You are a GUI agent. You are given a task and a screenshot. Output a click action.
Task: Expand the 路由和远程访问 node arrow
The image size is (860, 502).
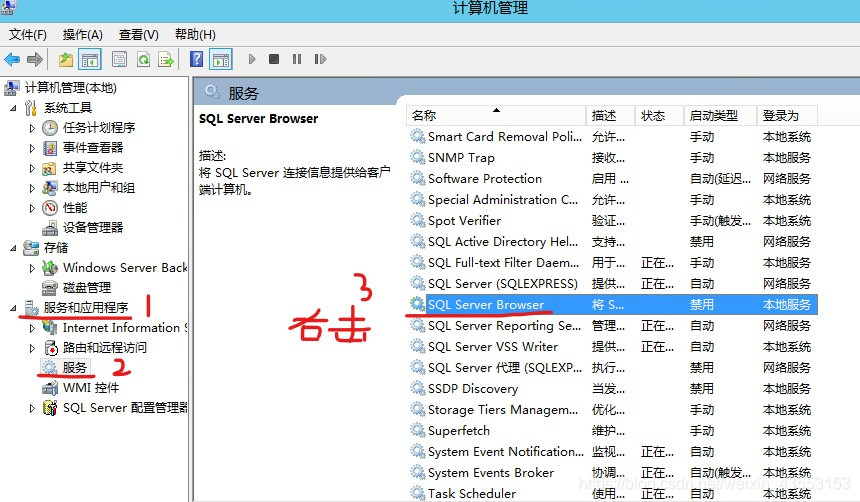32,348
